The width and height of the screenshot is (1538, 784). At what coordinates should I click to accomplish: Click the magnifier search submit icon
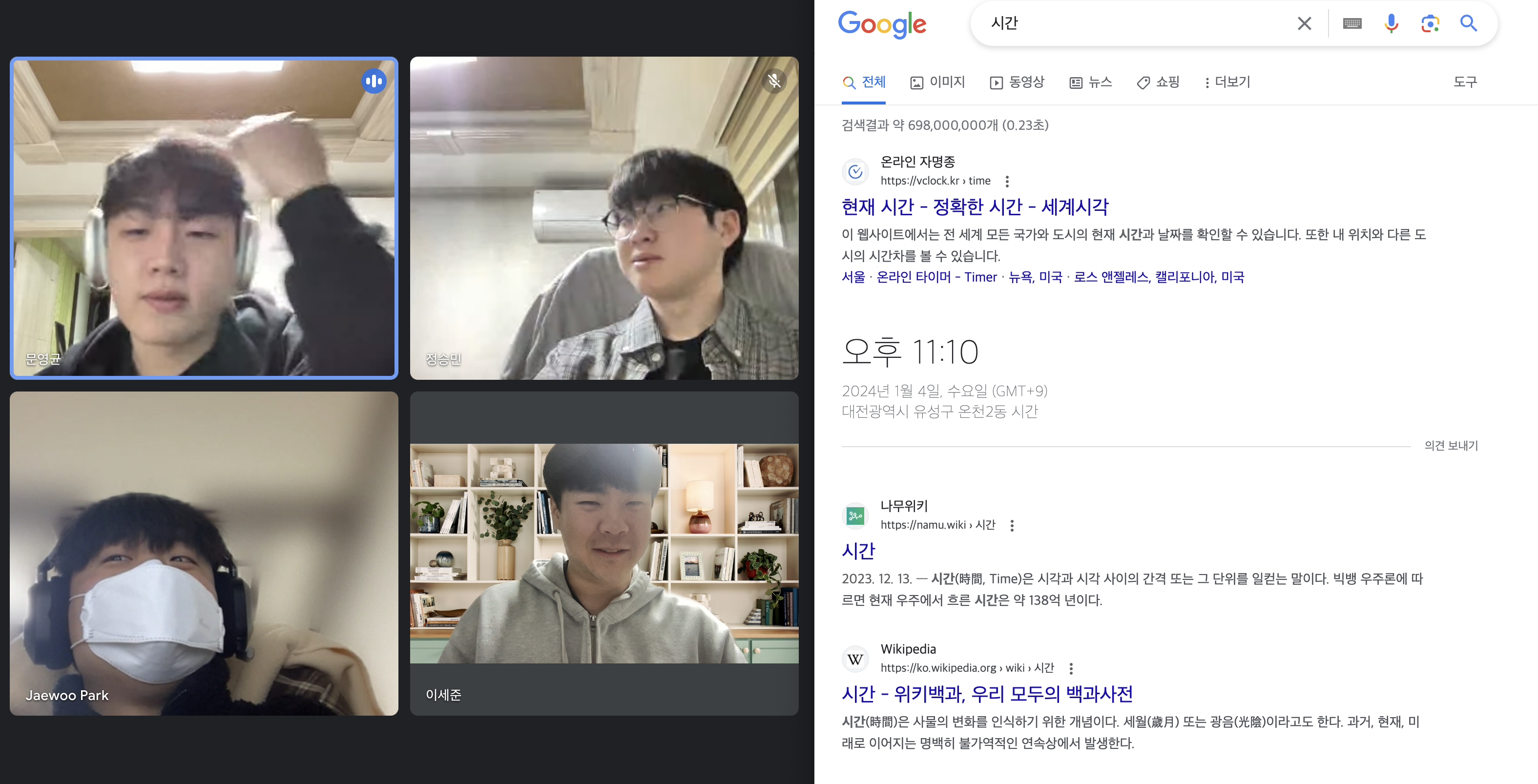coord(1468,23)
